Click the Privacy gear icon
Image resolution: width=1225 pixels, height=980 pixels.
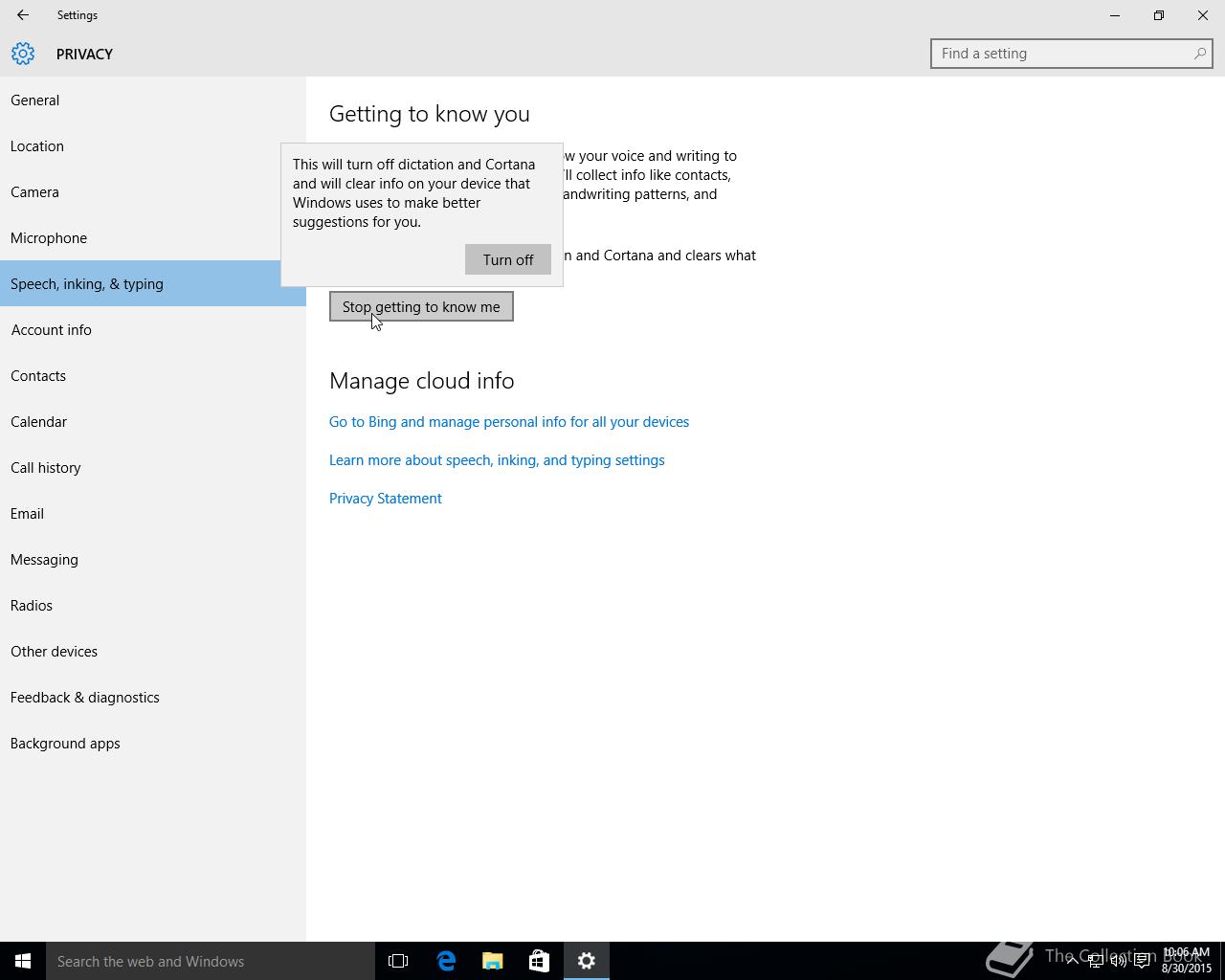23,54
